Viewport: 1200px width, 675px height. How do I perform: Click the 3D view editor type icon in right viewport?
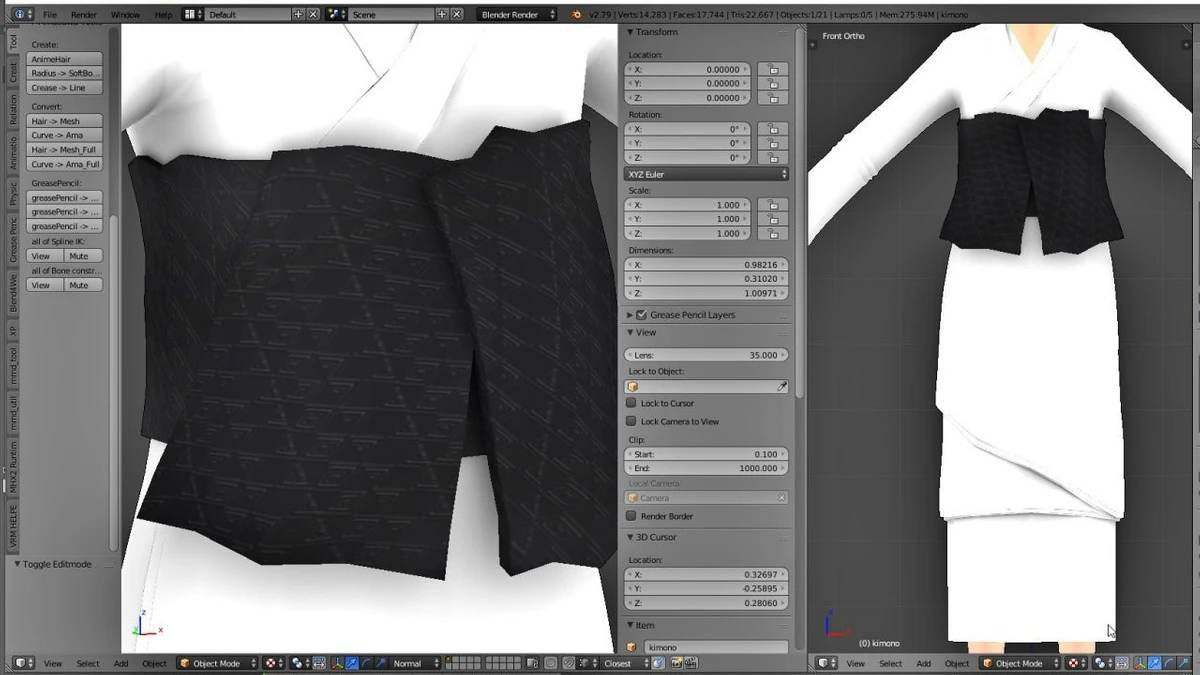[x=825, y=663]
